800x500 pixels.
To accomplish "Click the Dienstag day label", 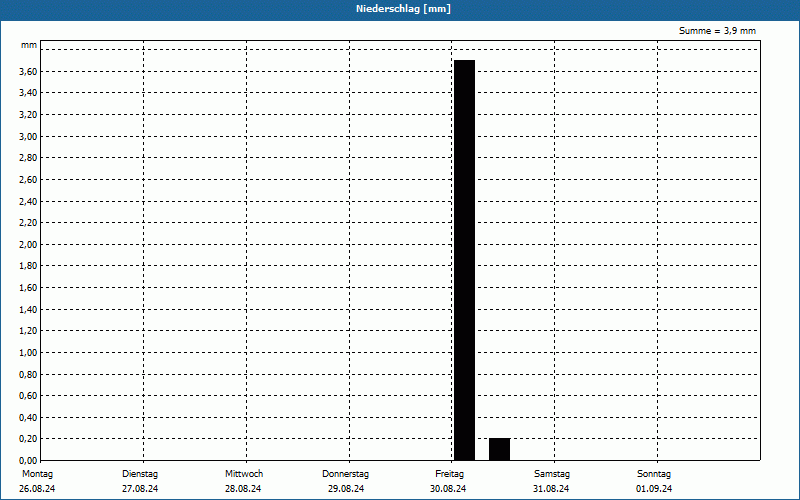I will pyautogui.click(x=140, y=474).
